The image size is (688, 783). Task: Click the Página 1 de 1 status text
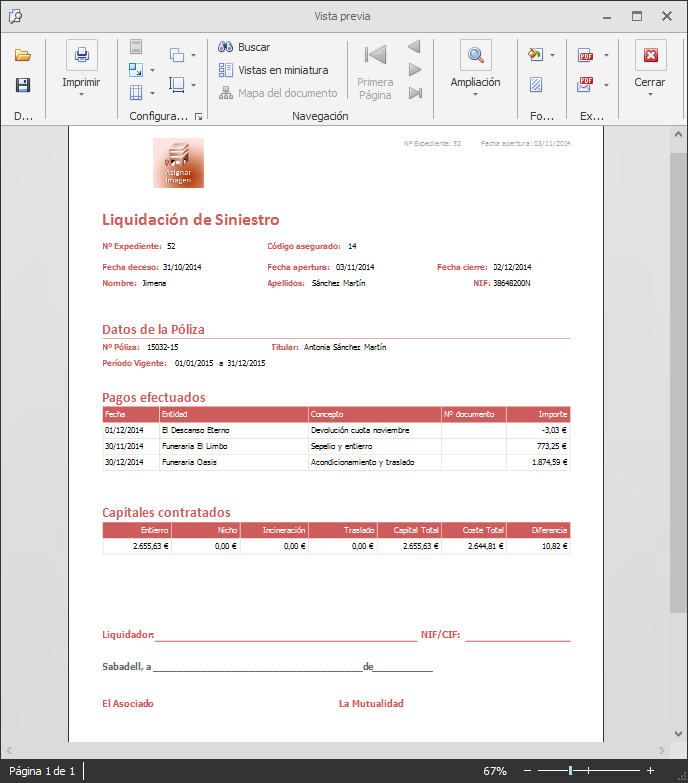click(x=42, y=771)
